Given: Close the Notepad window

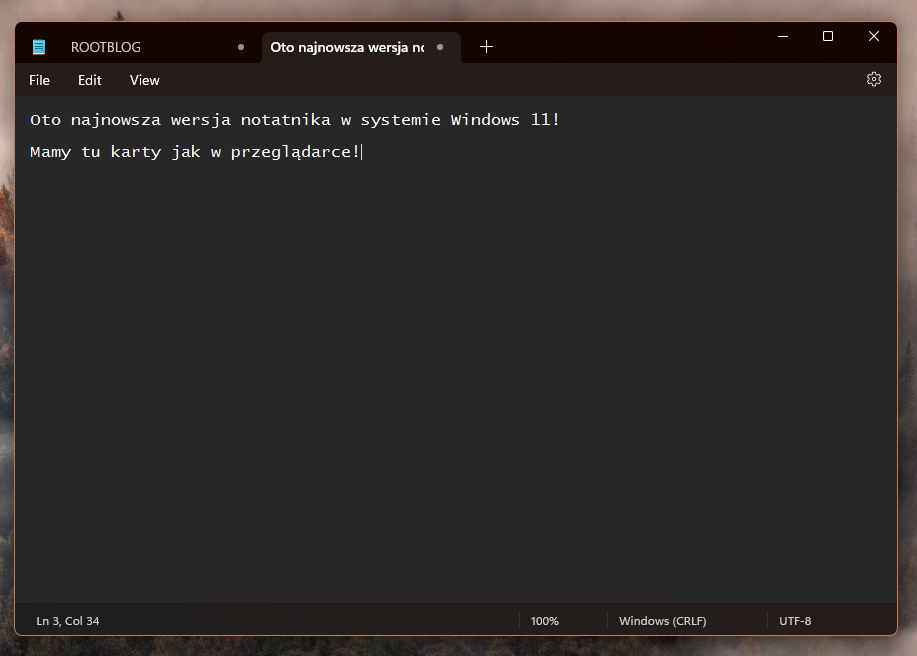Looking at the screenshot, I should (x=873, y=36).
